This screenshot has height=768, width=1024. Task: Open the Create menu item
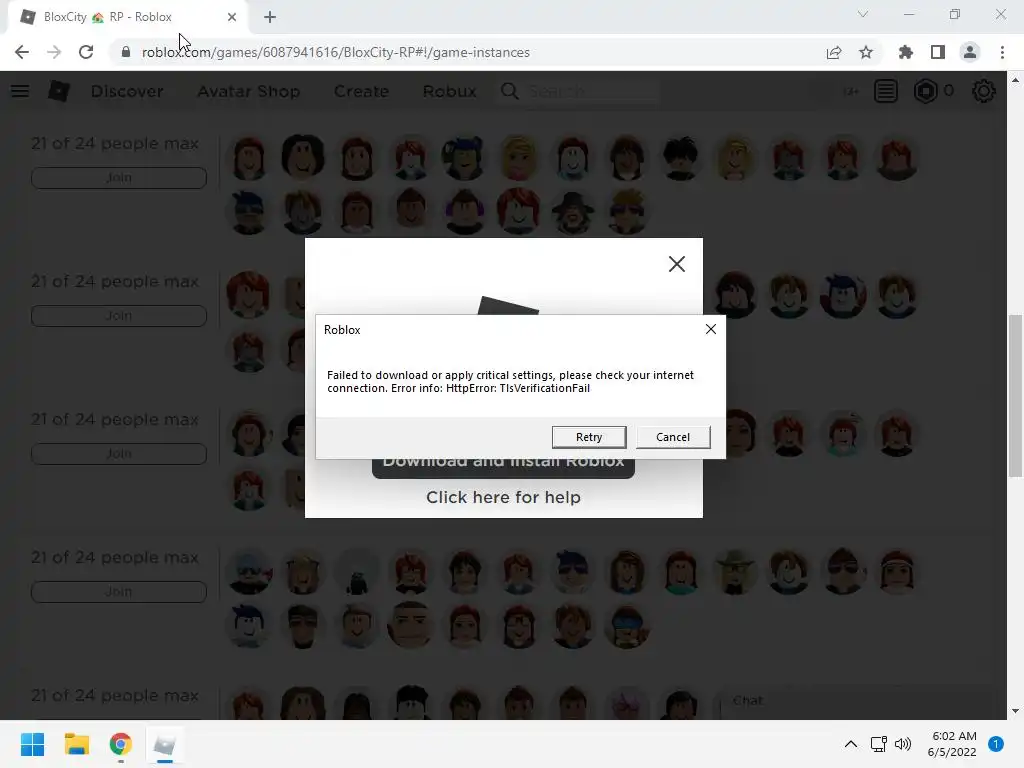[x=361, y=91]
